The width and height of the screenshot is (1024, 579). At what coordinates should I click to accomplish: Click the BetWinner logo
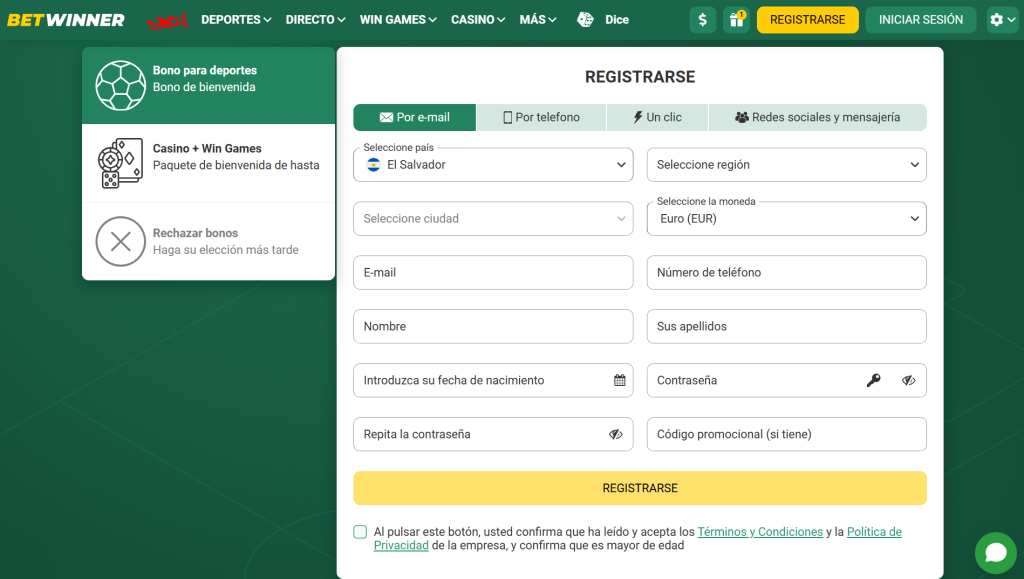click(66, 20)
